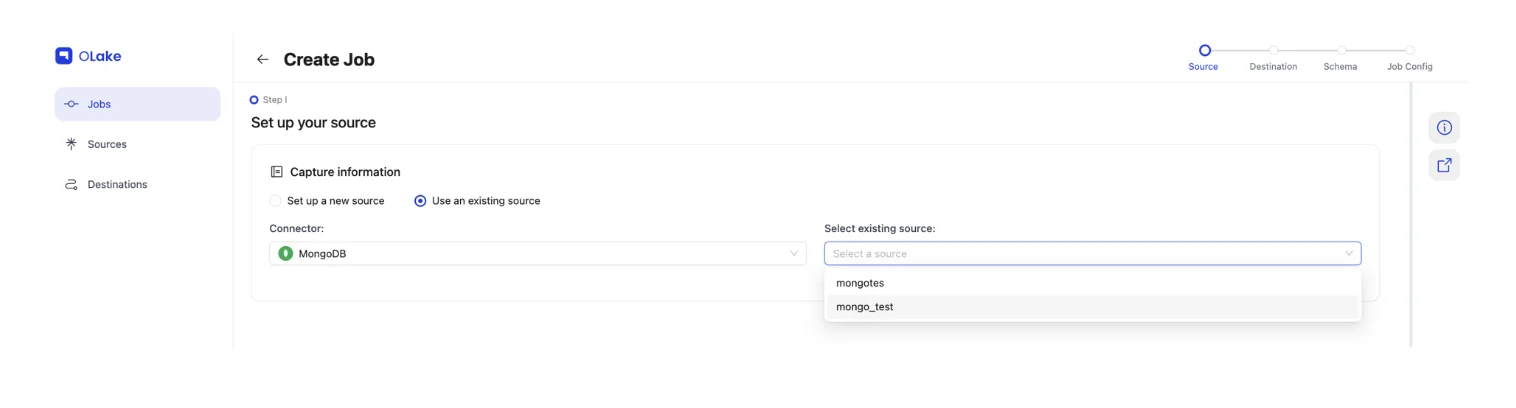The width and height of the screenshot is (1516, 408).
Task: Open the Sources page in sidebar
Action: [x=107, y=144]
